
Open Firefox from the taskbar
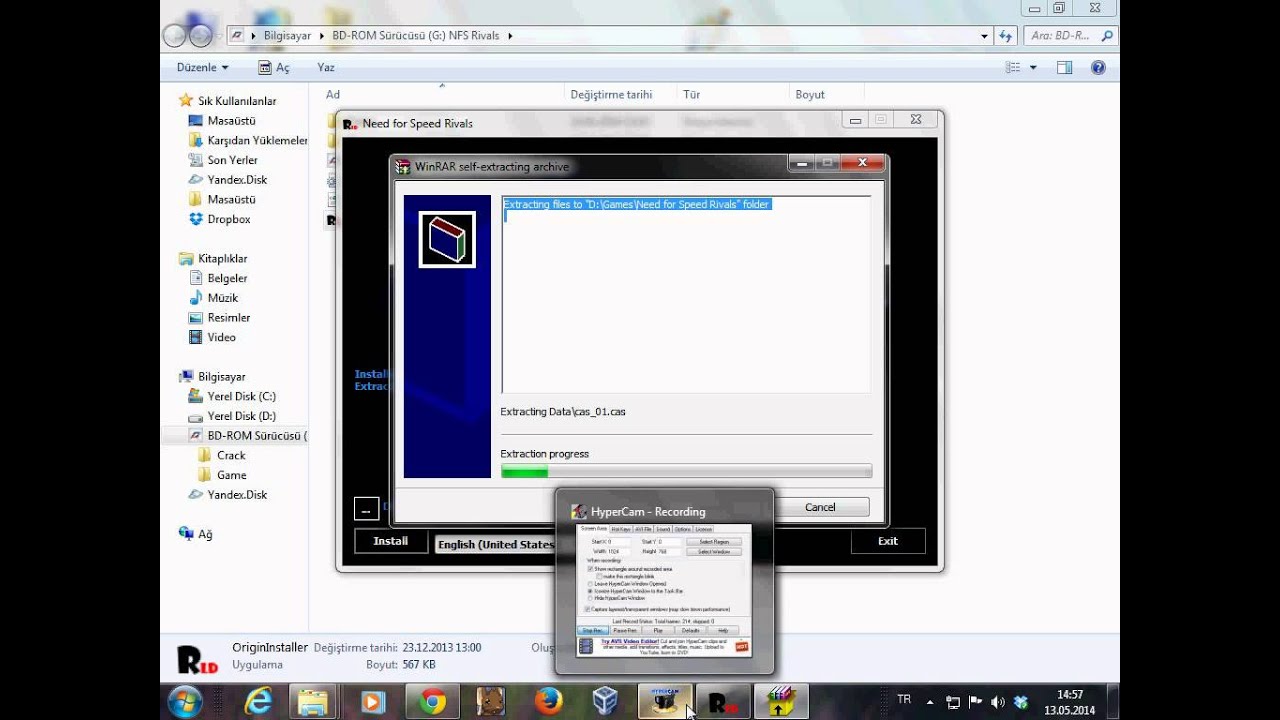548,702
